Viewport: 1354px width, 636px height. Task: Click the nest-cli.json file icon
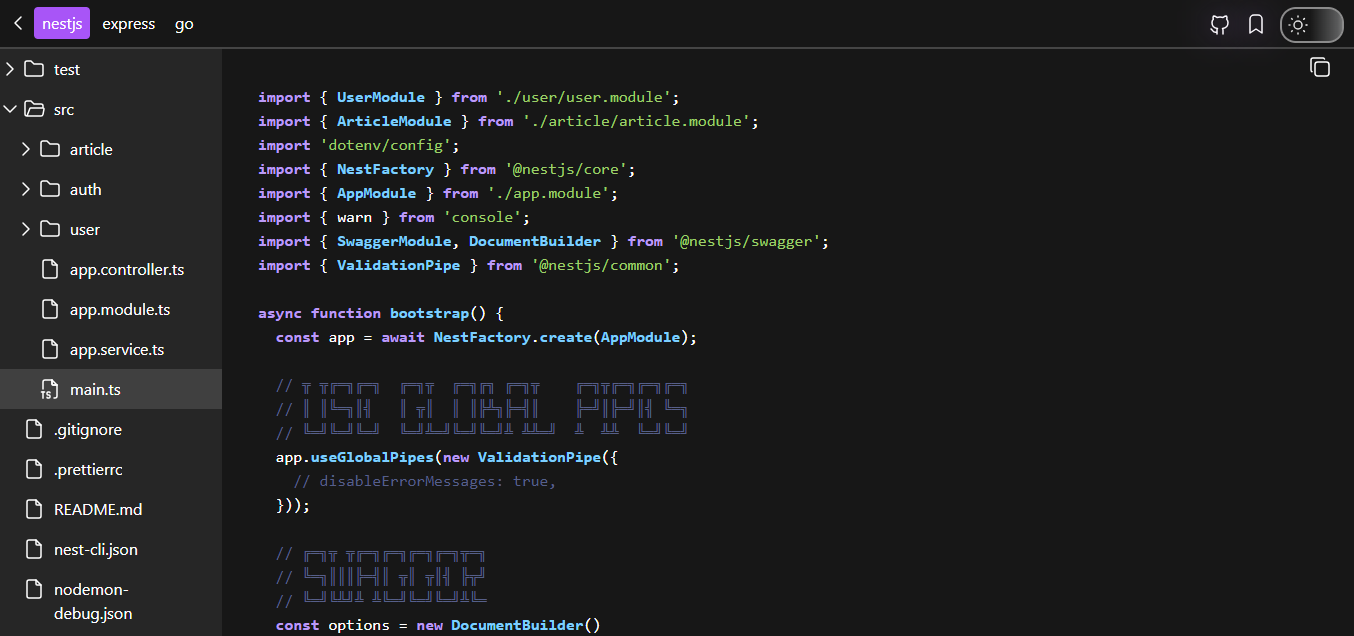click(34, 549)
